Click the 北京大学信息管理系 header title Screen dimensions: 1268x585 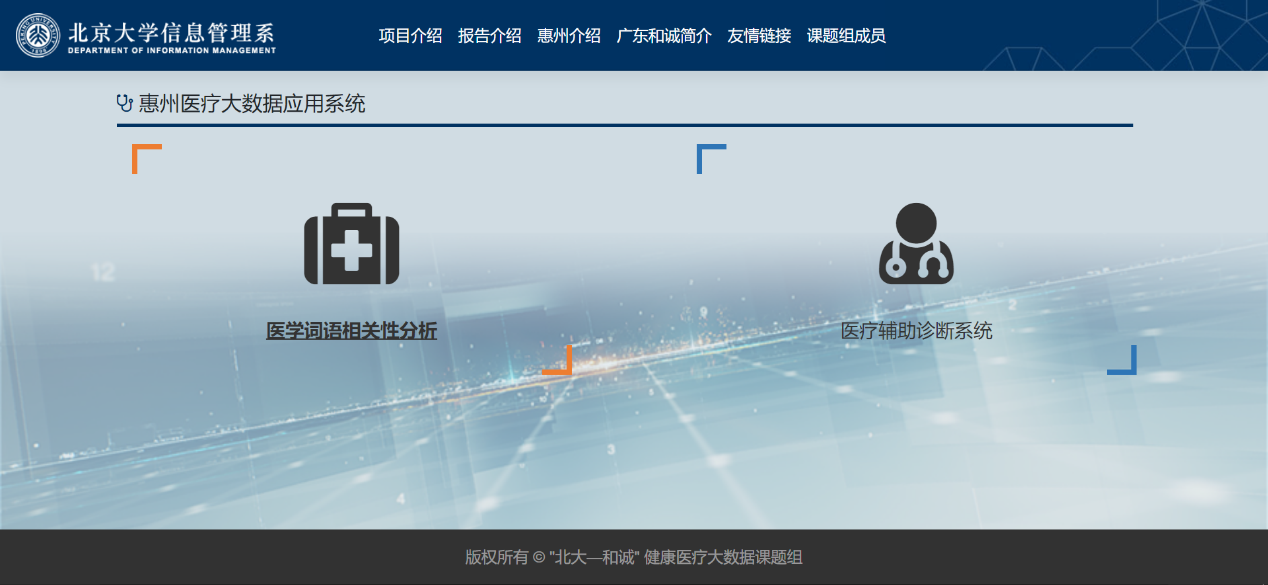(171, 31)
